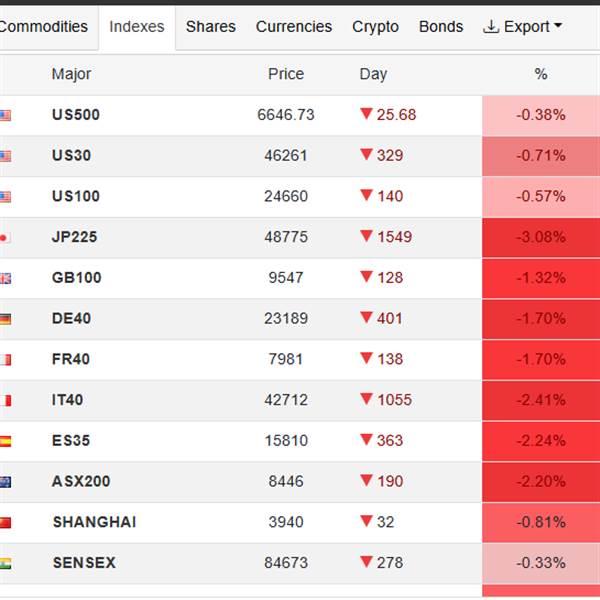Click the US flag icon beside US500
This screenshot has height=600, width=600.
pos(5,115)
